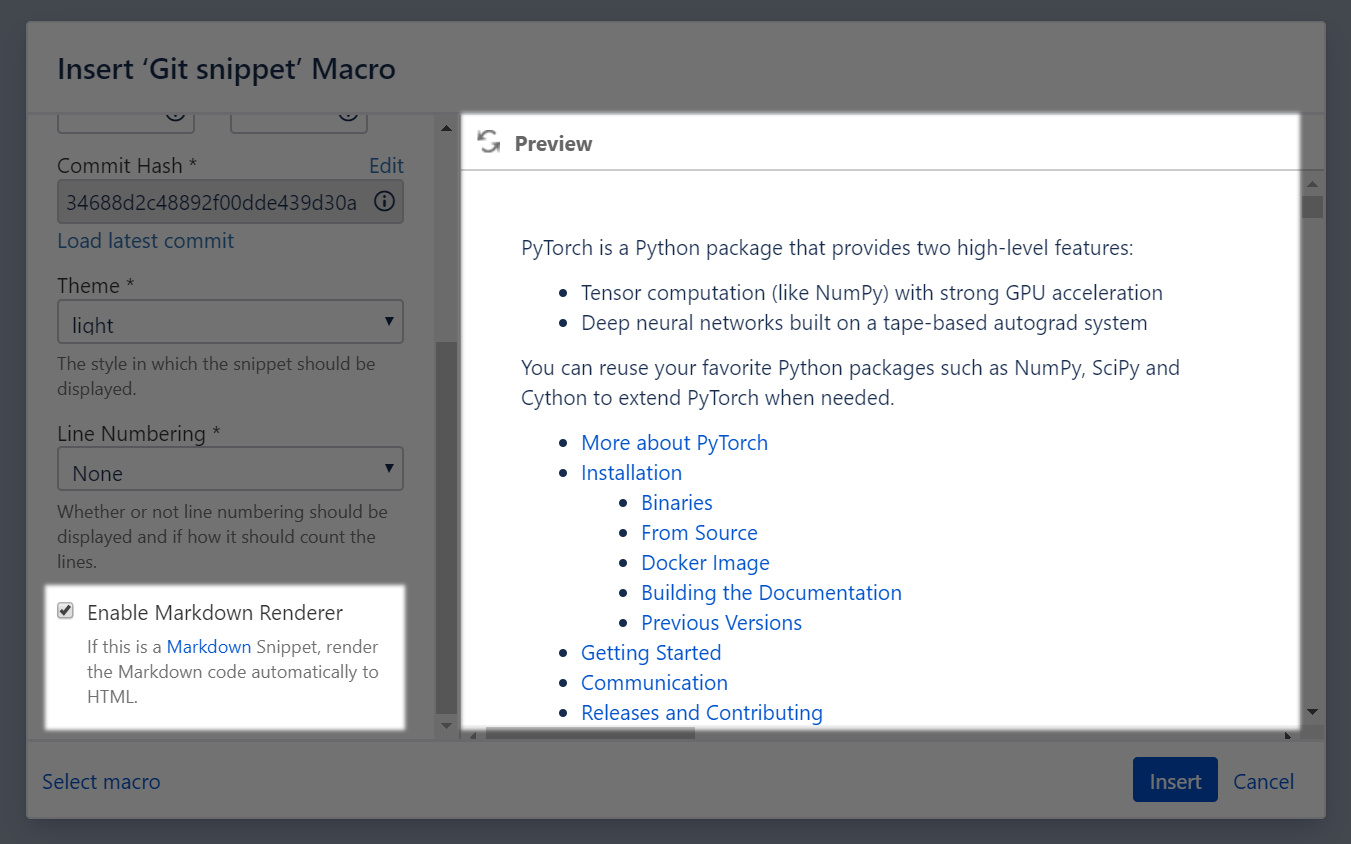Click the Getting Started link in preview
The height and width of the screenshot is (844, 1351).
[x=651, y=653]
